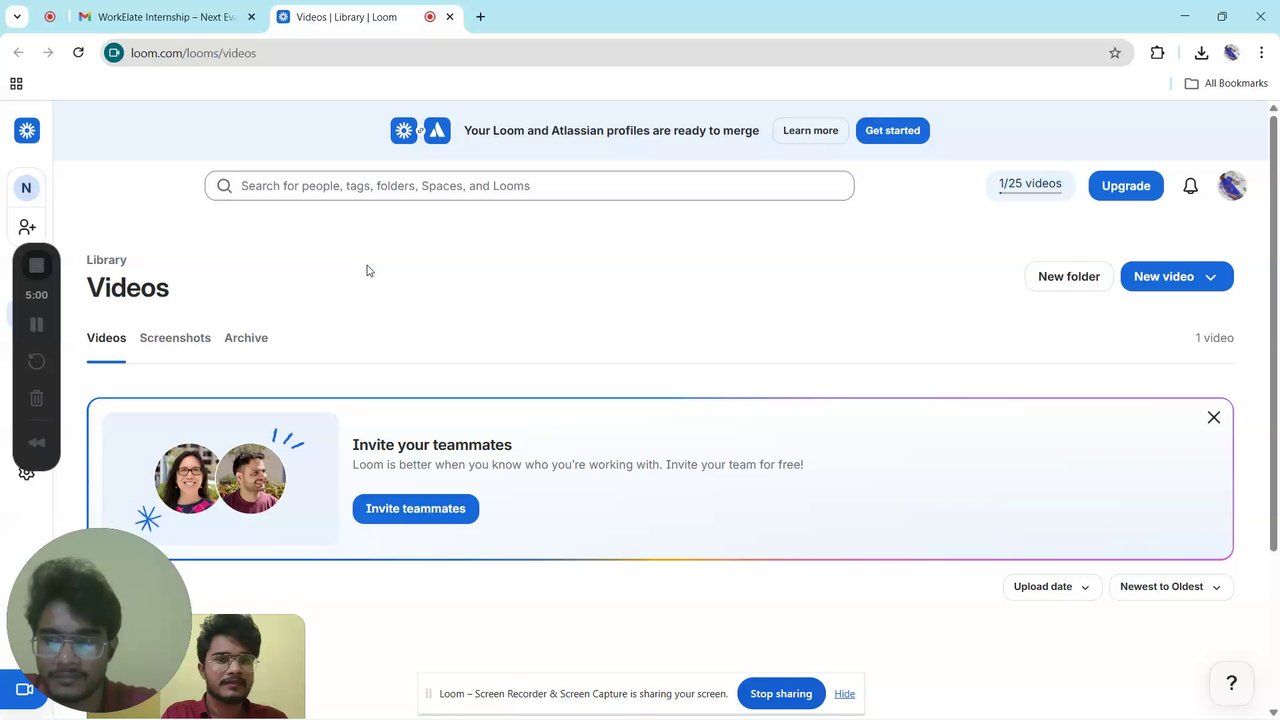Open the browser extensions puzzle icon
Image resolution: width=1280 pixels, height=720 pixels.
coord(1157,53)
